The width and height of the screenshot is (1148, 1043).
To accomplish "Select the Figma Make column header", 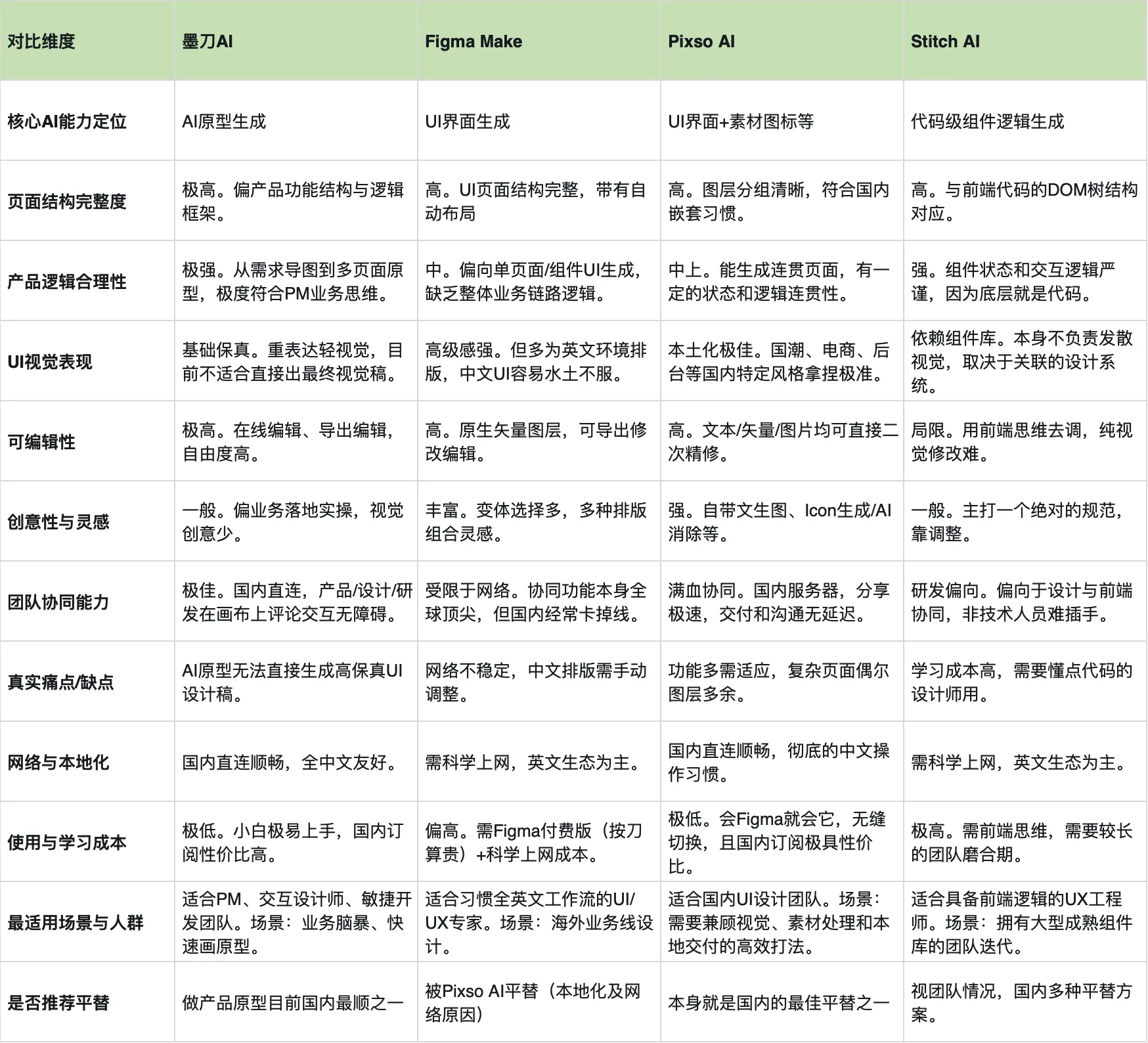I will 539,41.
